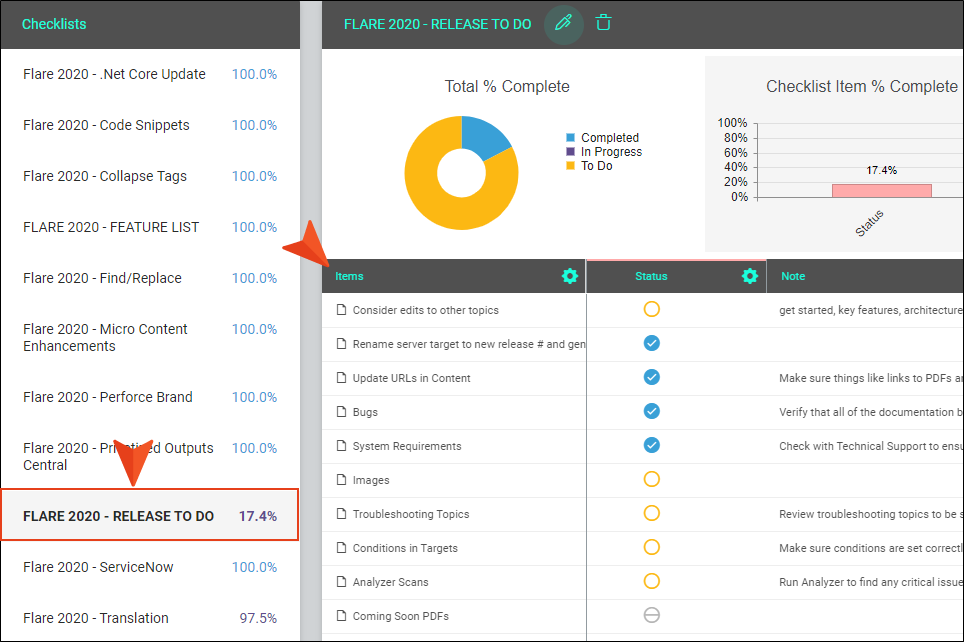The height and width of the screenshot is (642, 964).
Task: Open Items column gear settings
Action: pyautogui.click(x=570, y=276)
